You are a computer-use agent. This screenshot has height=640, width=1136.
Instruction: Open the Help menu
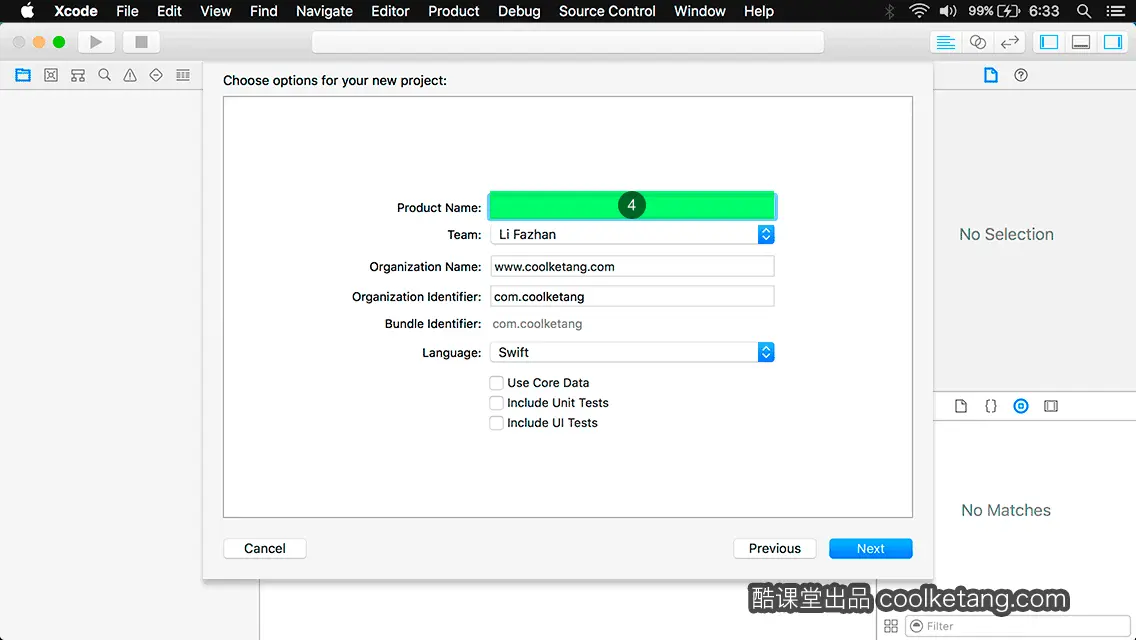(x=759, y=11)
